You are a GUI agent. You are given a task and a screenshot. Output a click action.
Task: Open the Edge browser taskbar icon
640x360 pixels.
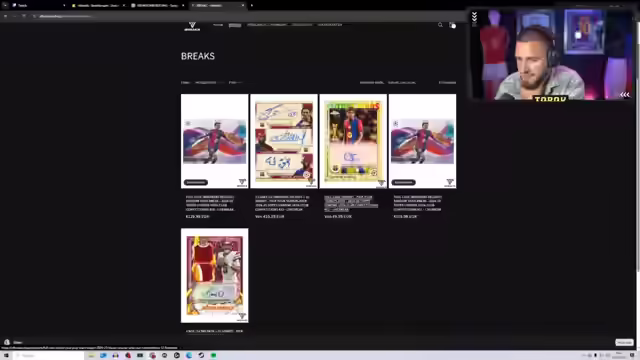[x=189, y=356]
